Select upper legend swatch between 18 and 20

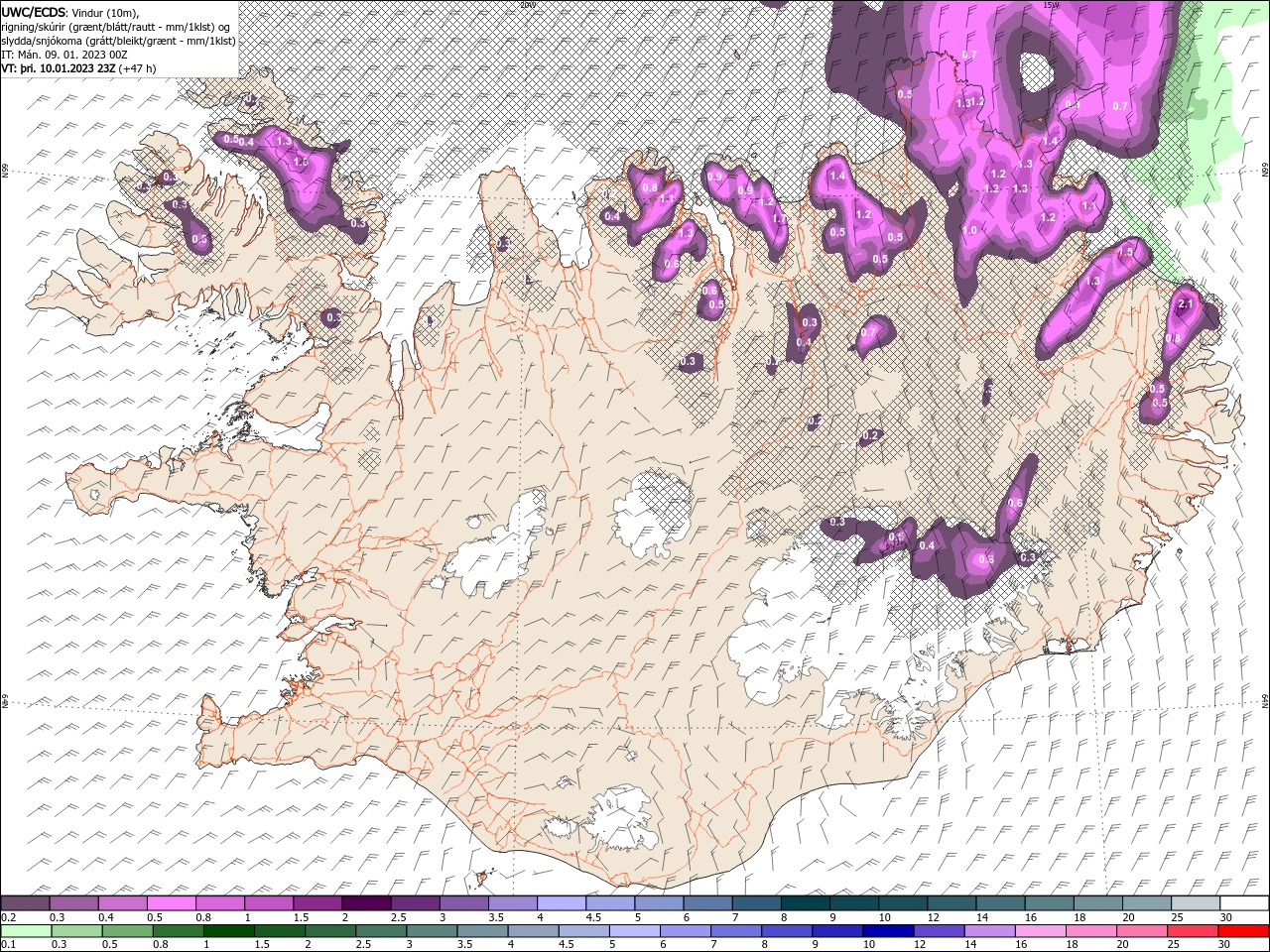tap(1097, 903)
